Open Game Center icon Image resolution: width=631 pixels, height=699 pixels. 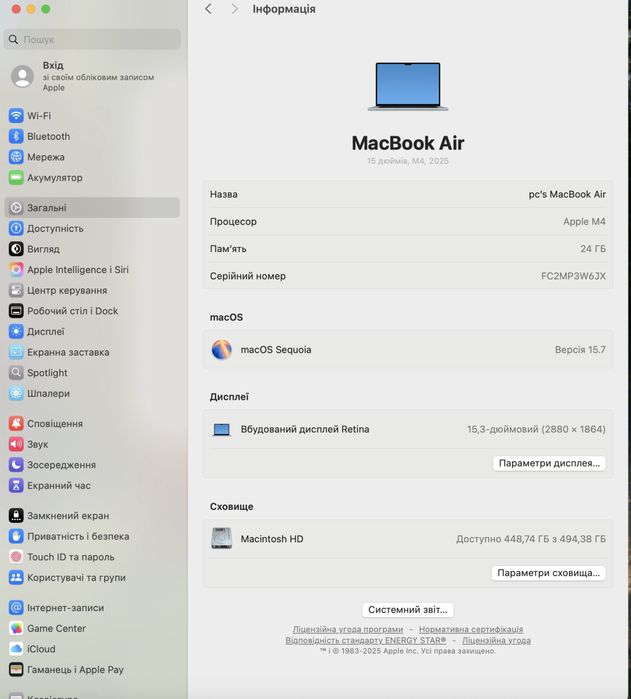(x=16, y=628)
